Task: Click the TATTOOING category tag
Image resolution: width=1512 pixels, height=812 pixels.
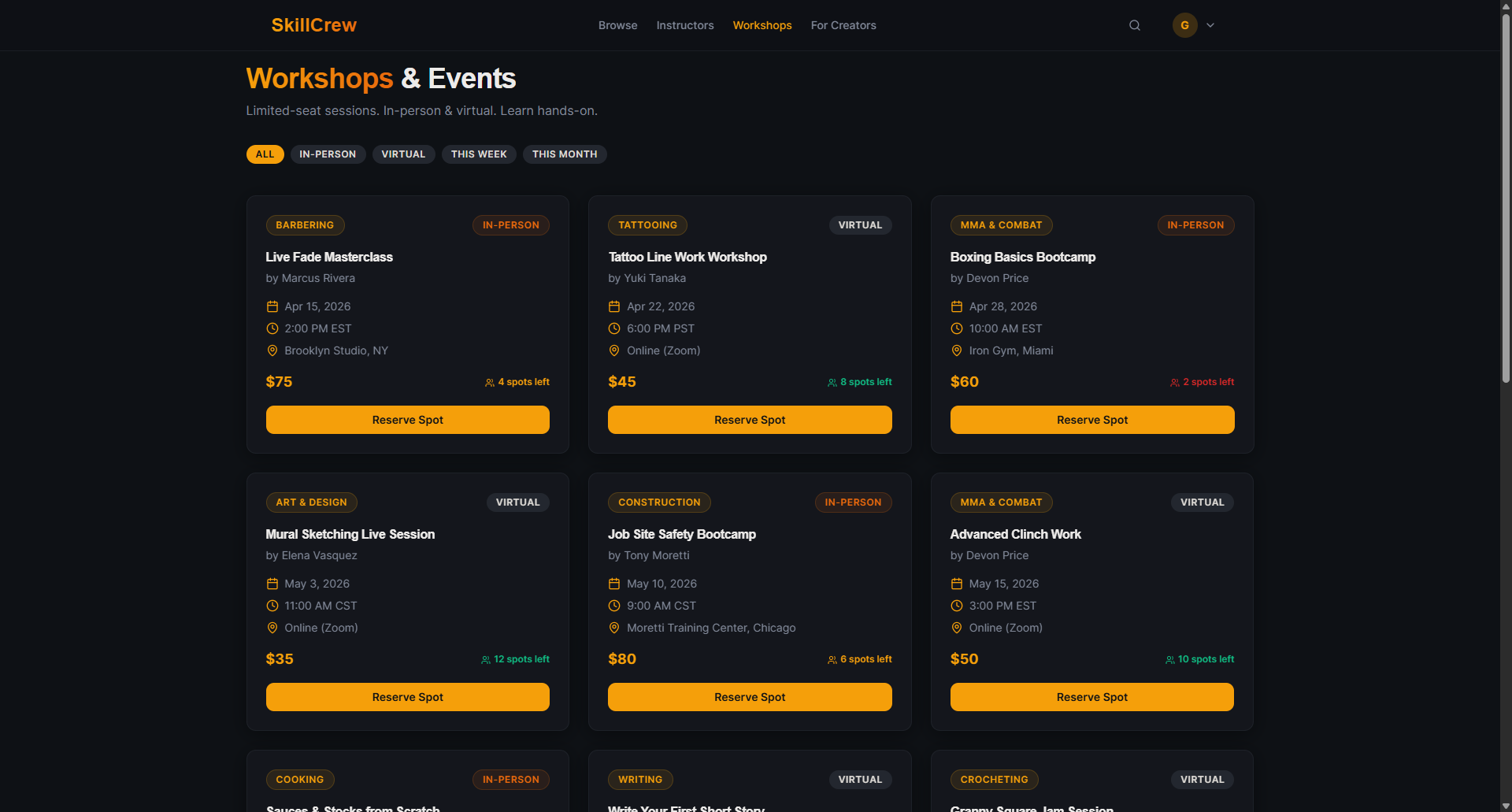Action: tap(647, 225)
